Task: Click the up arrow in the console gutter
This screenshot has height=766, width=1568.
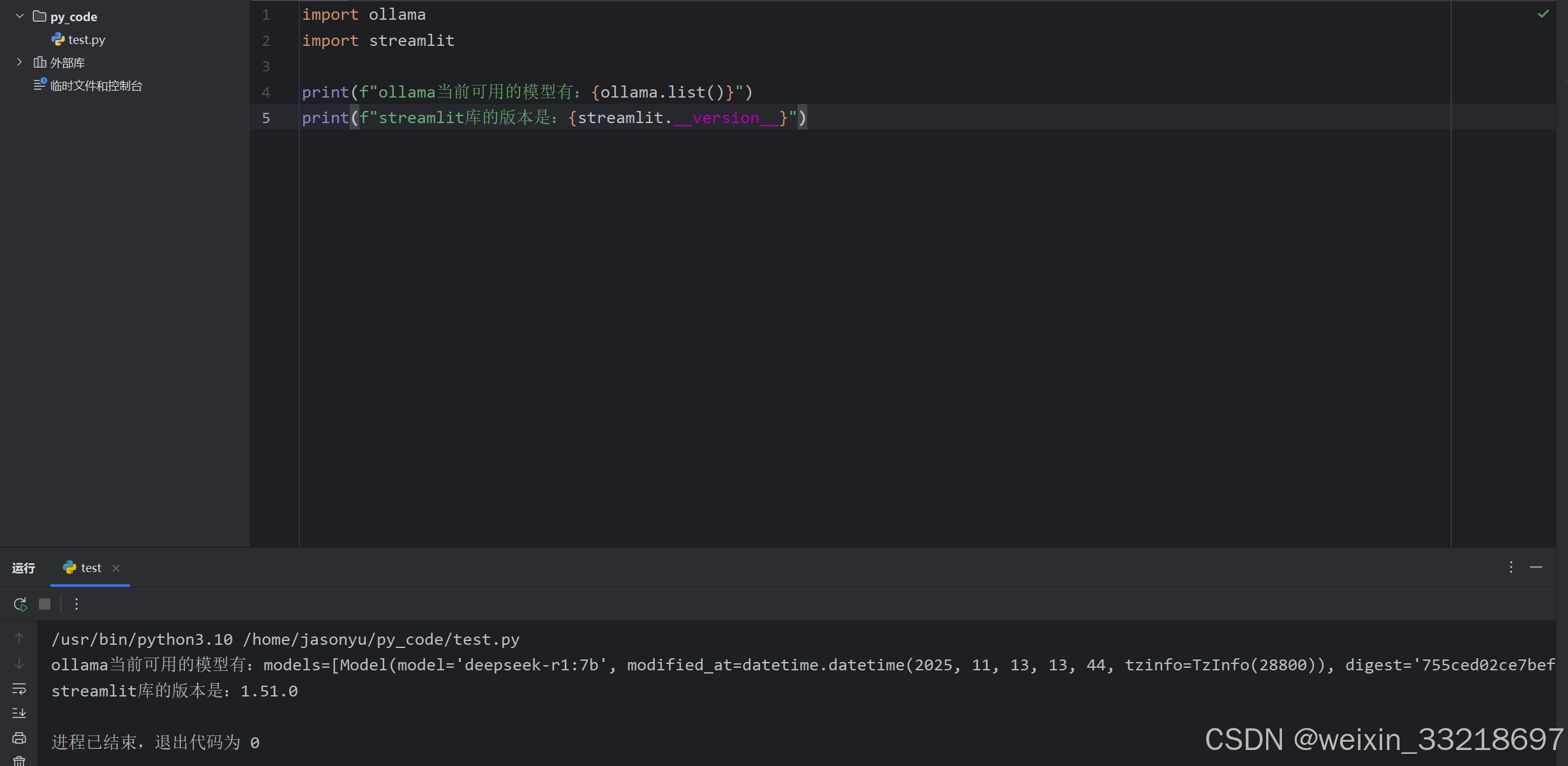Action: click(19, 638)
